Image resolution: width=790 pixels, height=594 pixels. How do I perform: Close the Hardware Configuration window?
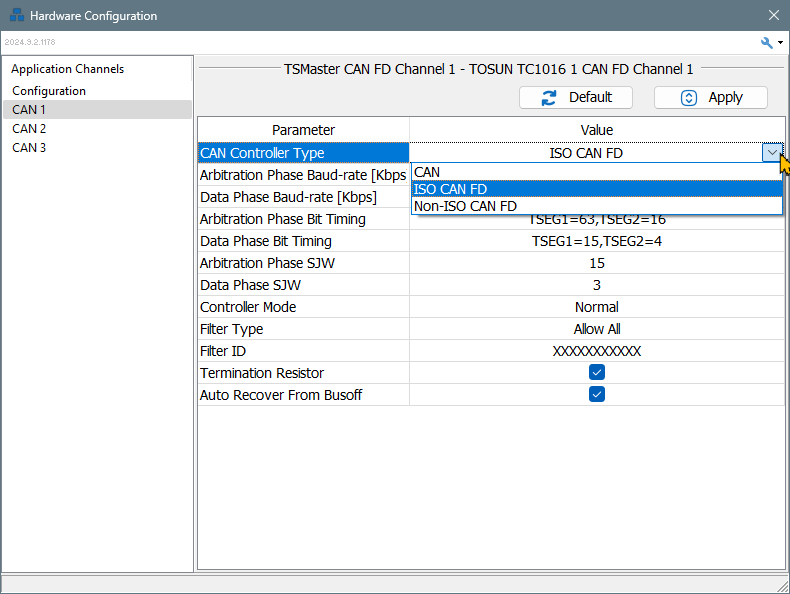point(774,15)
